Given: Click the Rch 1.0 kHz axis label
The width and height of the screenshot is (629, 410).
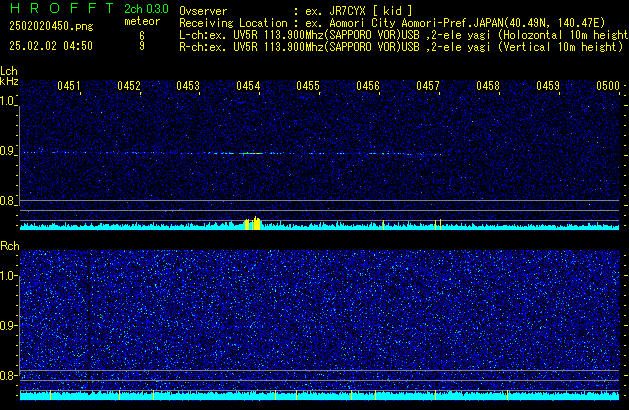Looking at the screenshot, I should click(8, 276).
